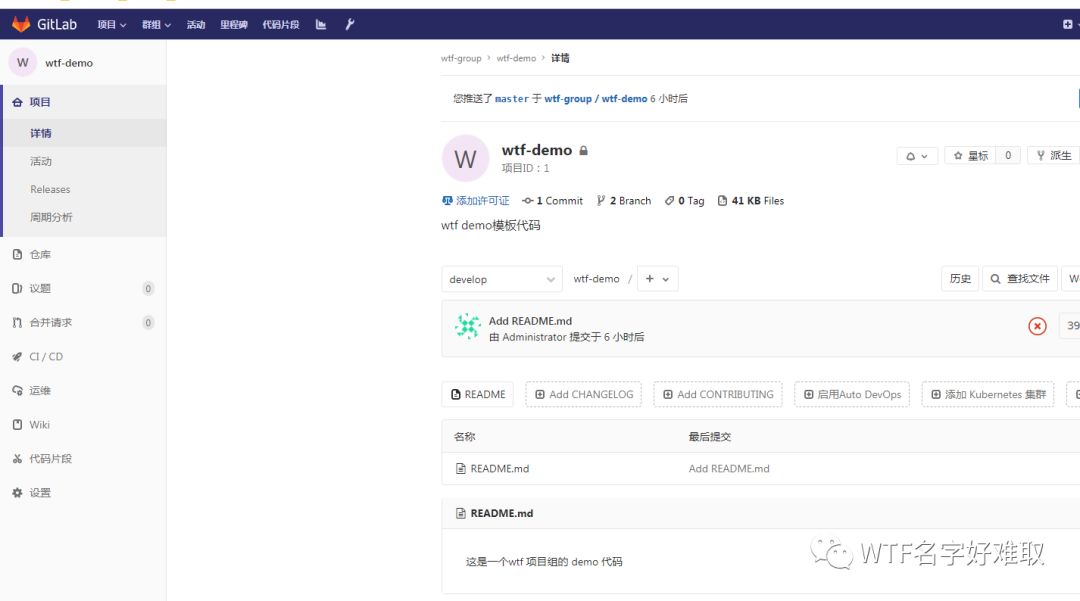
Task: Click the README.md file icon in file list
Action: click(x=460, y=469)
